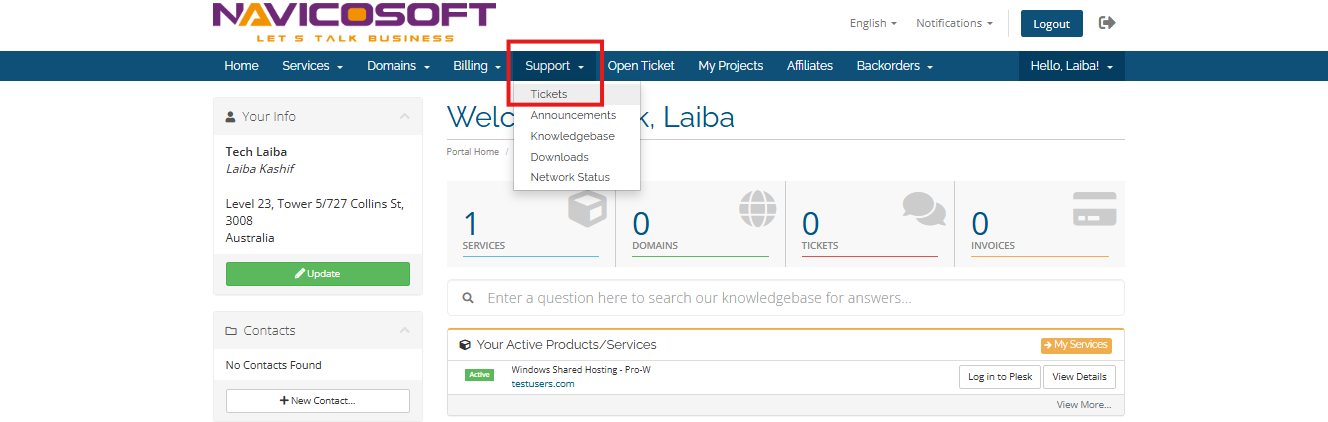Click the sign-out arrow icon beside Logout
The image size is (1328, 422).
[1106, 23]
